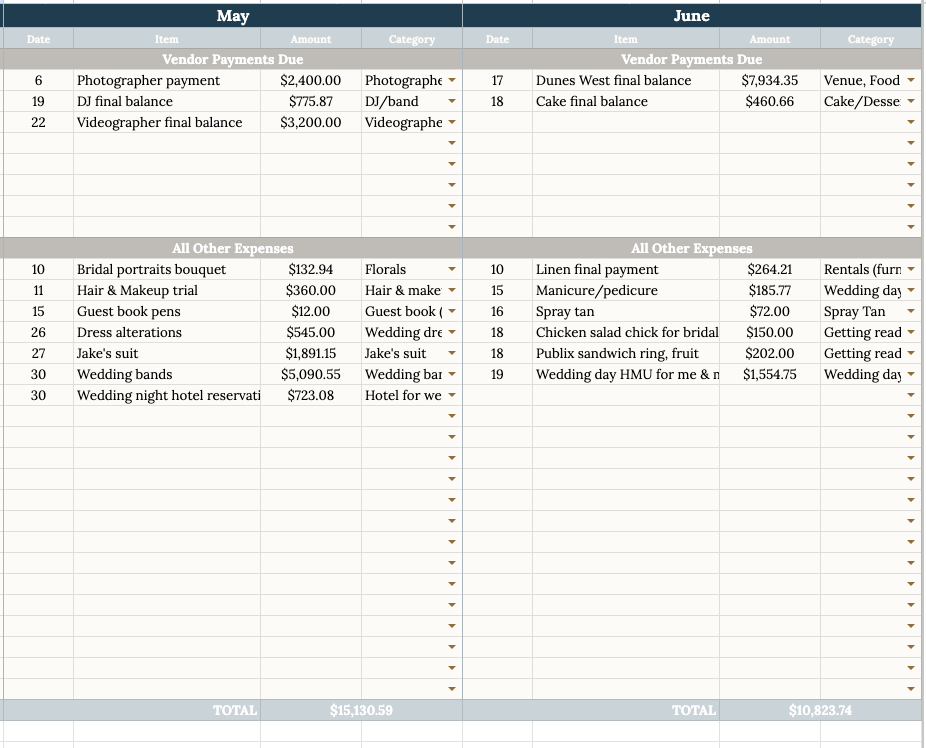
Task: Select the Dunes West final balance cell
Action: pyautogui.click(x=626, y=80)
